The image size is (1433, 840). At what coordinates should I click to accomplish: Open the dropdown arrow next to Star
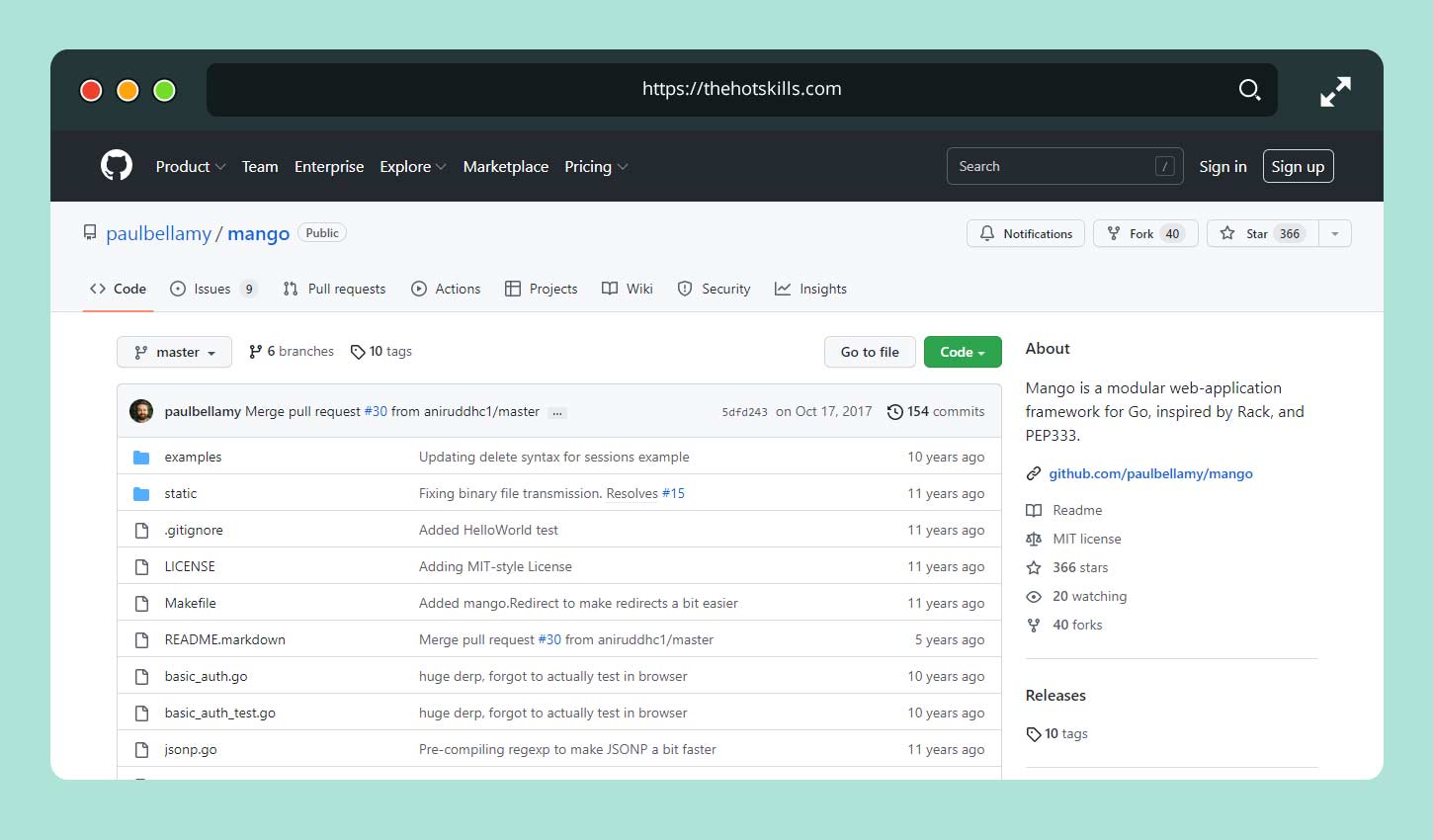click(x=1335, y=233)
